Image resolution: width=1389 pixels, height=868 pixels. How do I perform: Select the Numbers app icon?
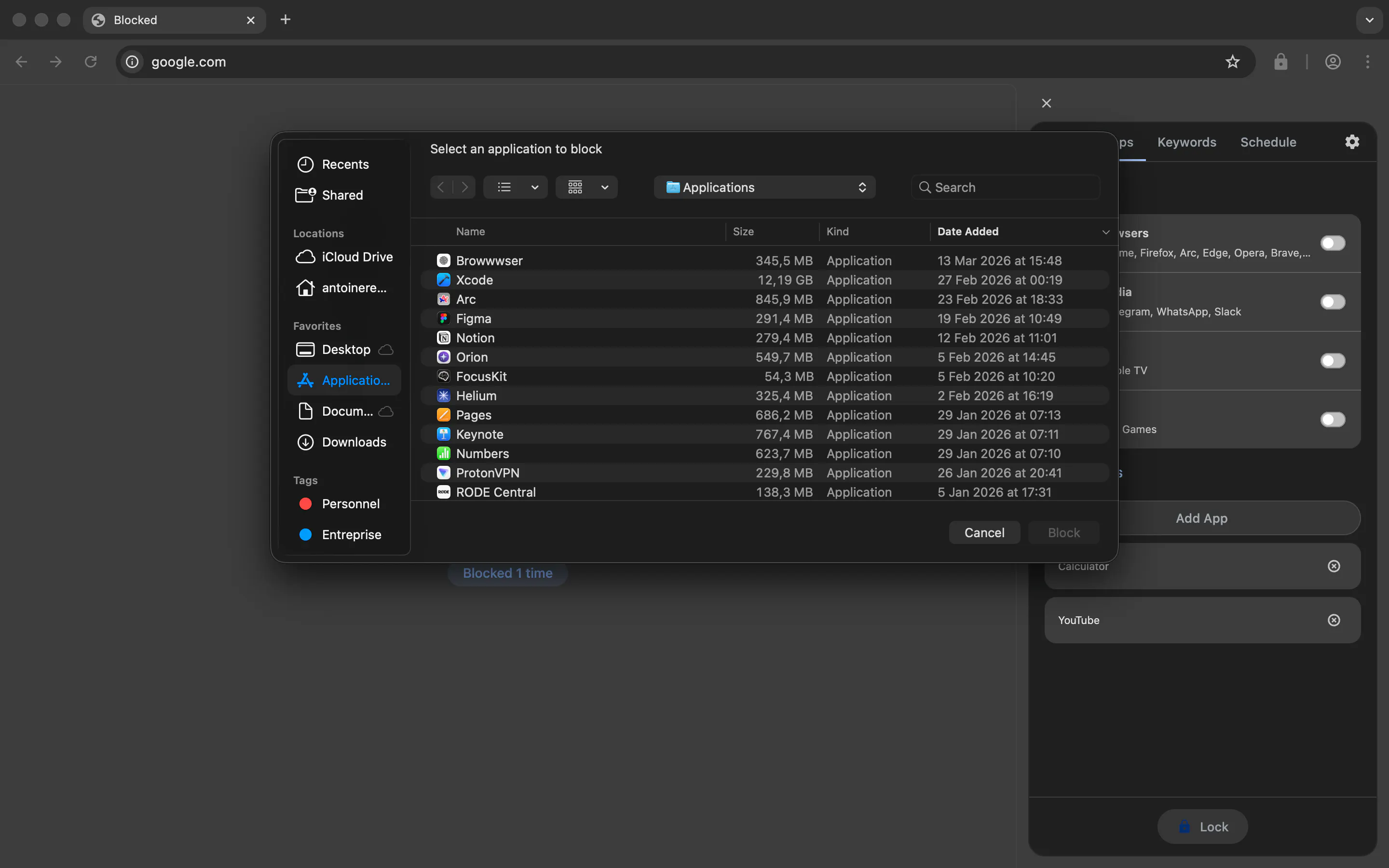tap(443, 453)
